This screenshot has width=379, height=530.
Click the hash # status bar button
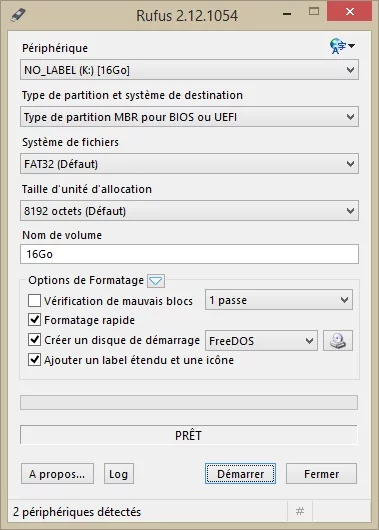tap(300, 511)
